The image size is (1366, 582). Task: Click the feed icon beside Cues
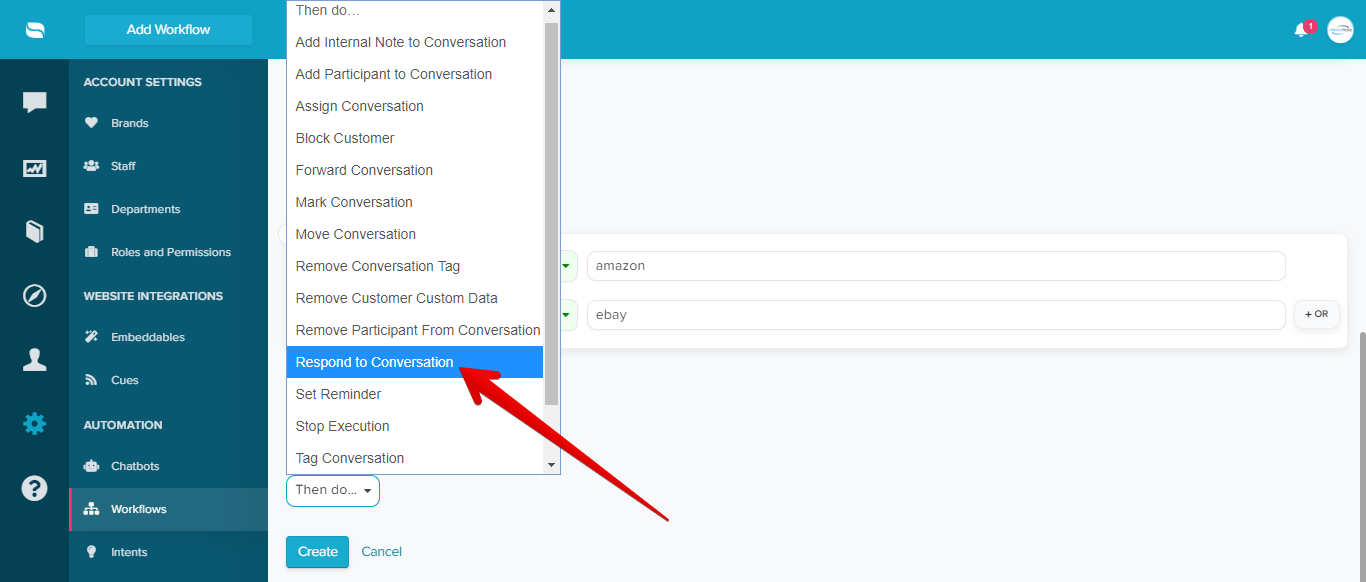92,380
